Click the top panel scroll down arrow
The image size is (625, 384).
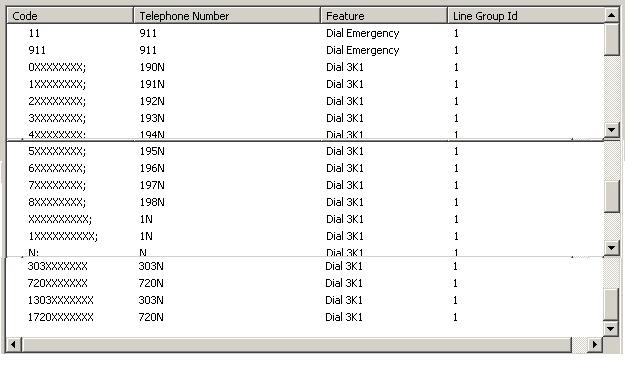(611, 130)
